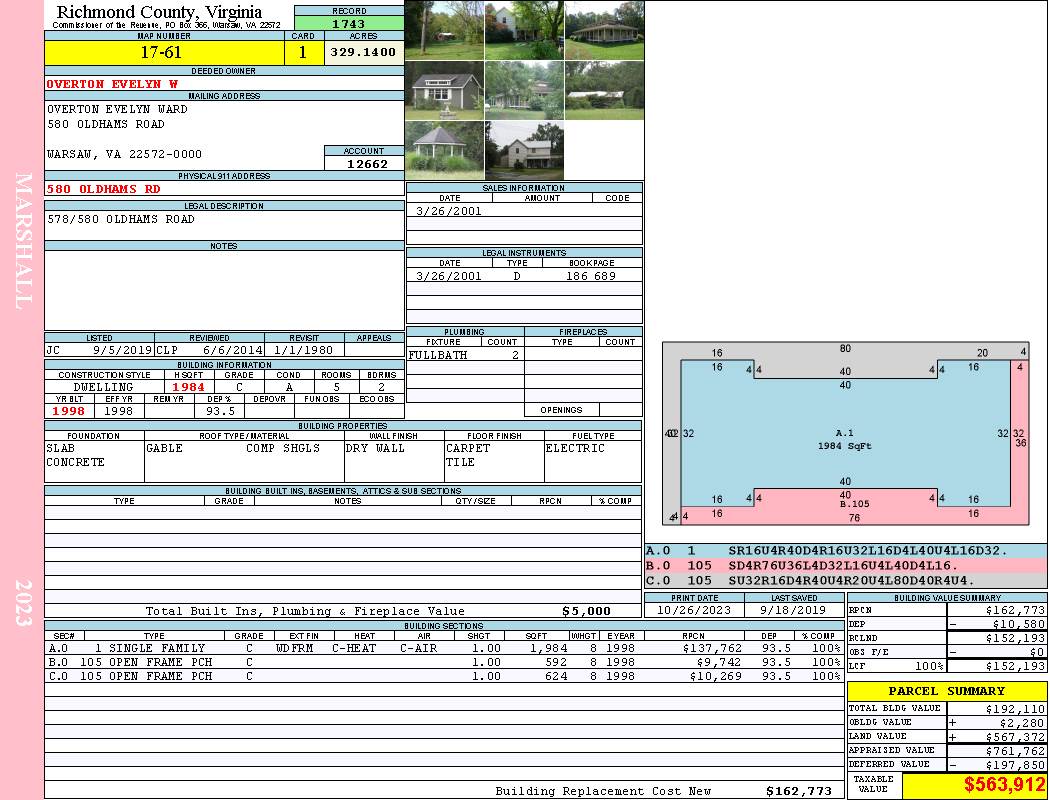Open the top-left photo of distant red shed
Viewport: 1050px width, 800px height.
coord(444,30)
